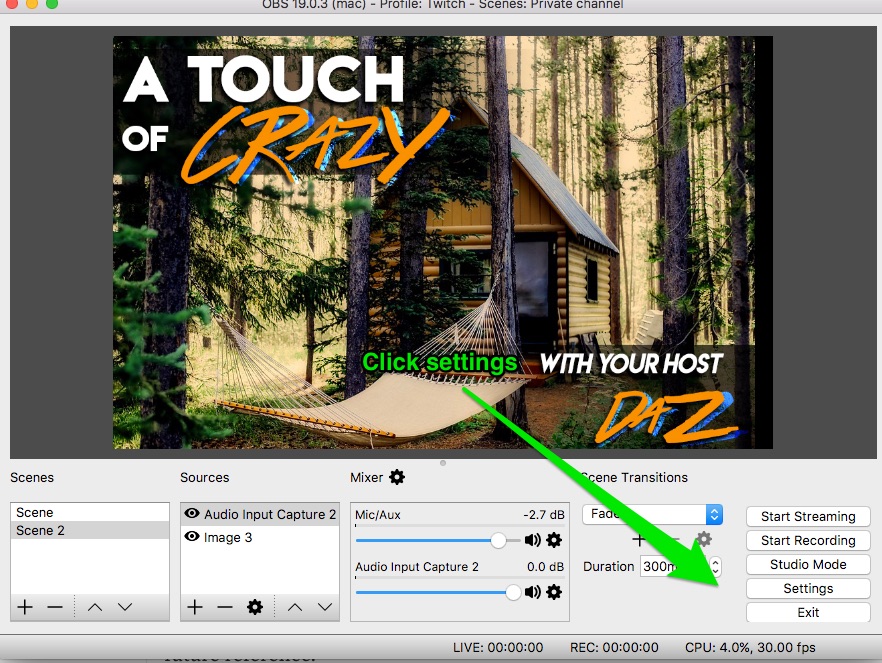
Task: Click Exit button
Action: (808, 612)
